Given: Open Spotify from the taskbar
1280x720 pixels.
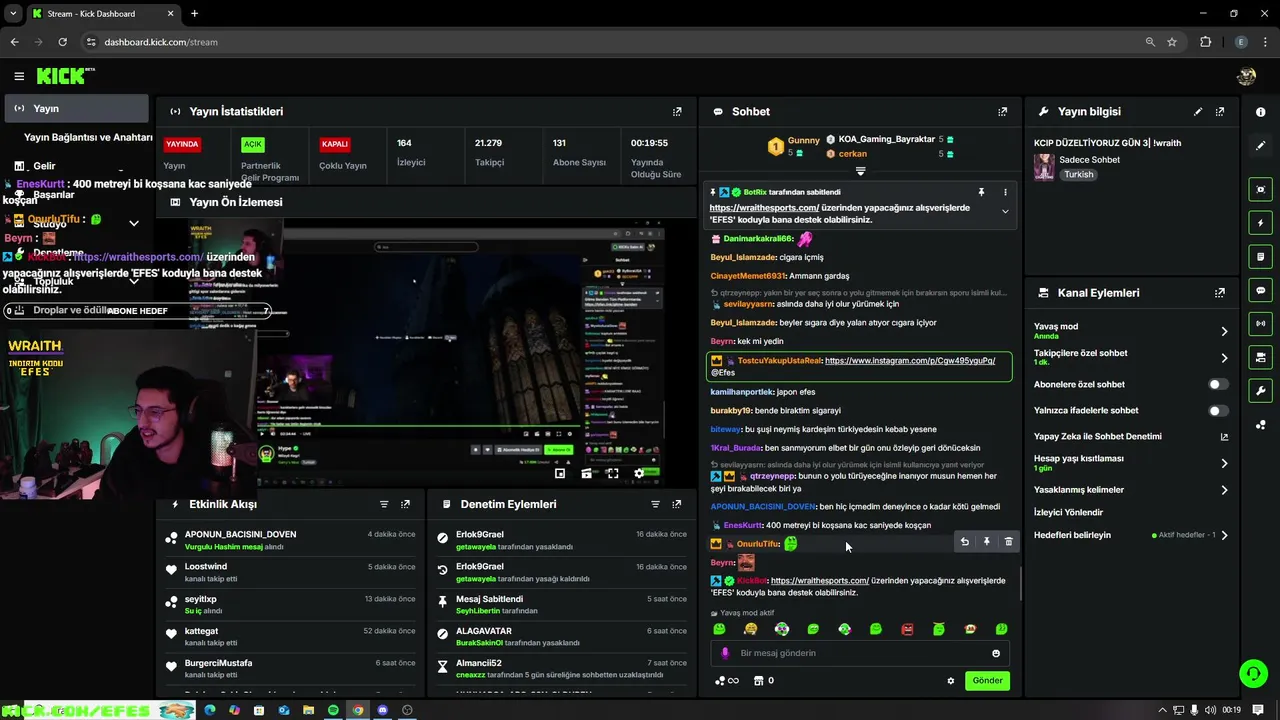Looking at the screenshot, I should [333, 710].
